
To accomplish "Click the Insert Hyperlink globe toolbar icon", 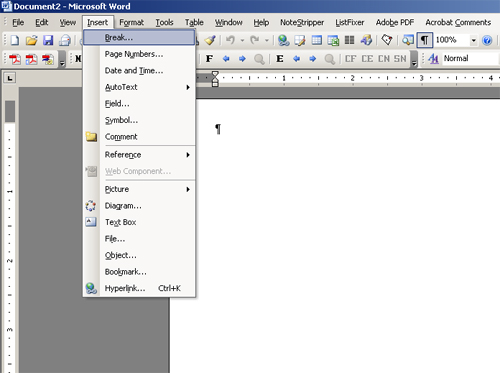I will 284,40.
